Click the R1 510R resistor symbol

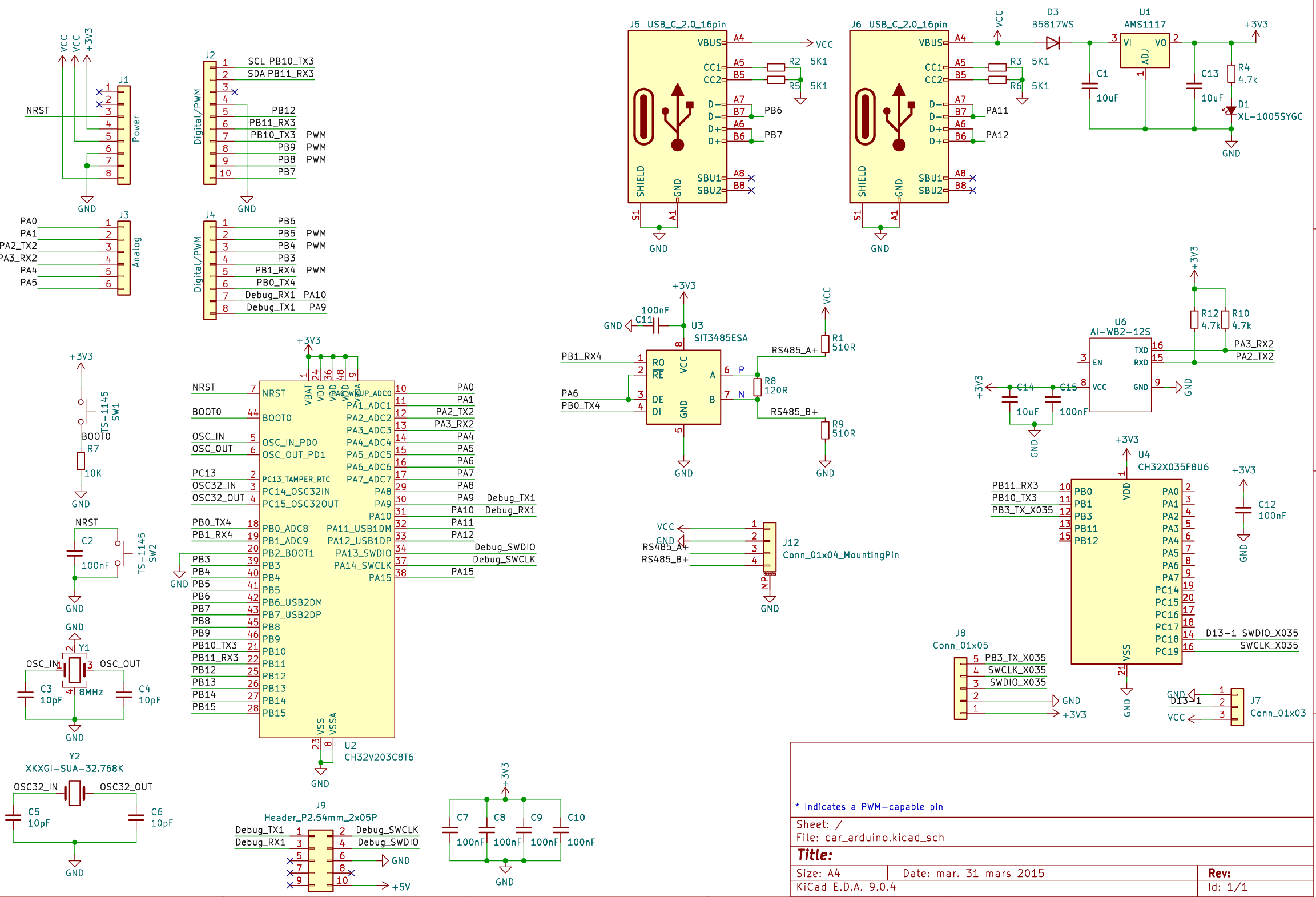click(825, 344)
